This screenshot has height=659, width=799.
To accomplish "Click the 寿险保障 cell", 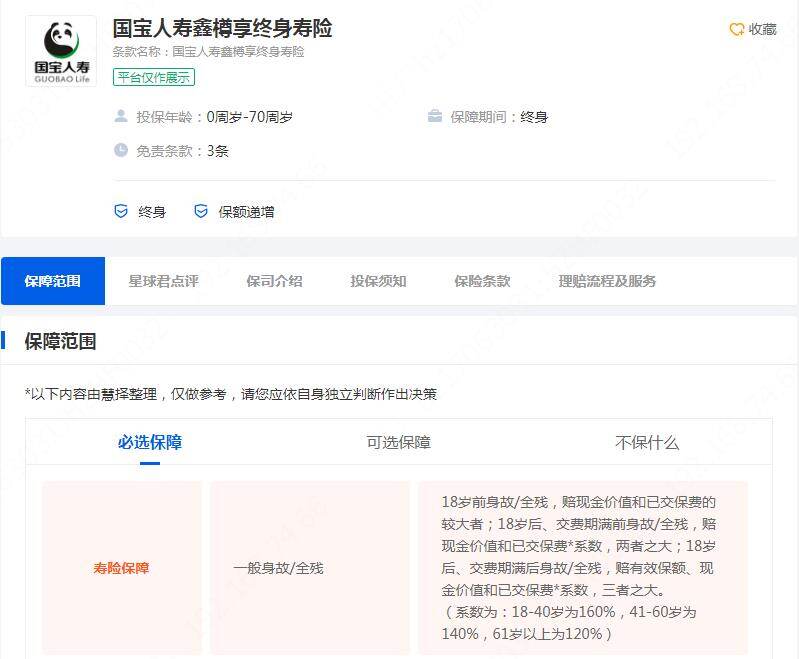I will [x=121, y=568].
